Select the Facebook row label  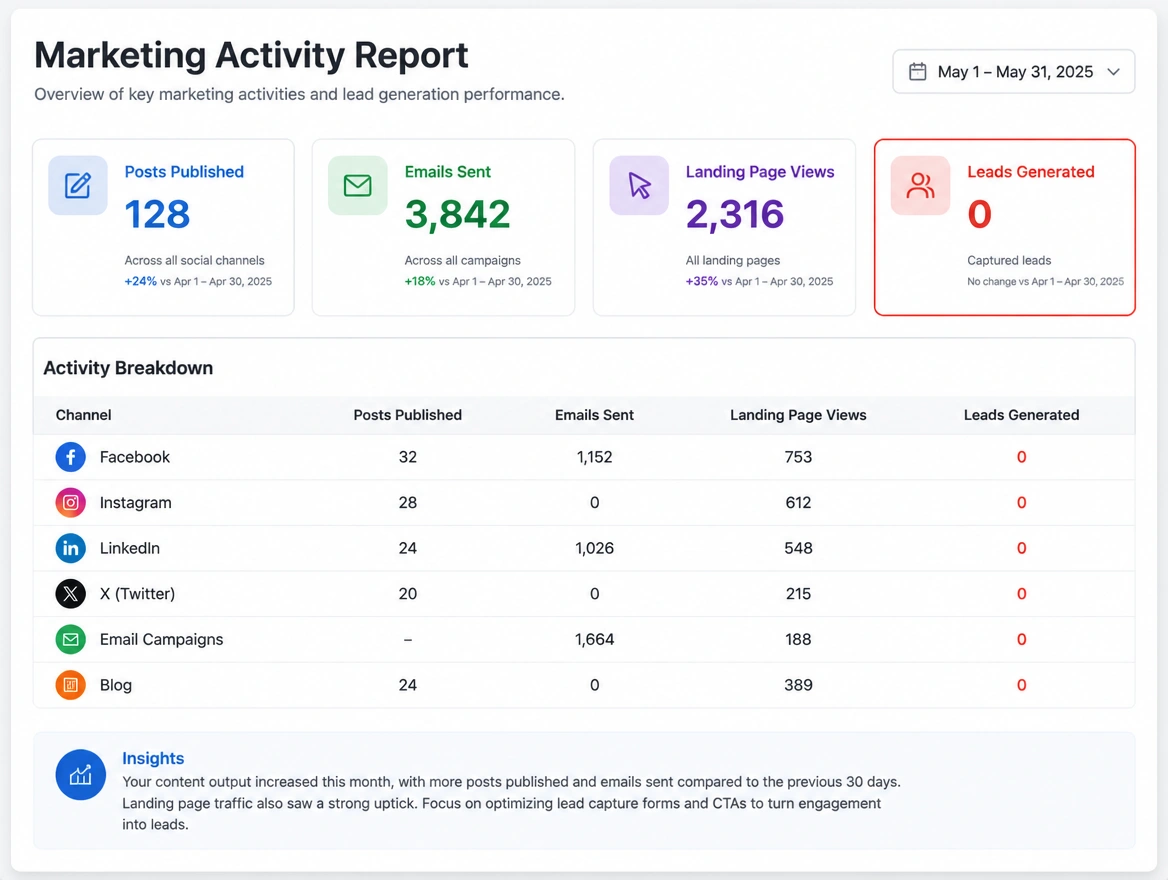pyautogui.click(x=135, y=457)
